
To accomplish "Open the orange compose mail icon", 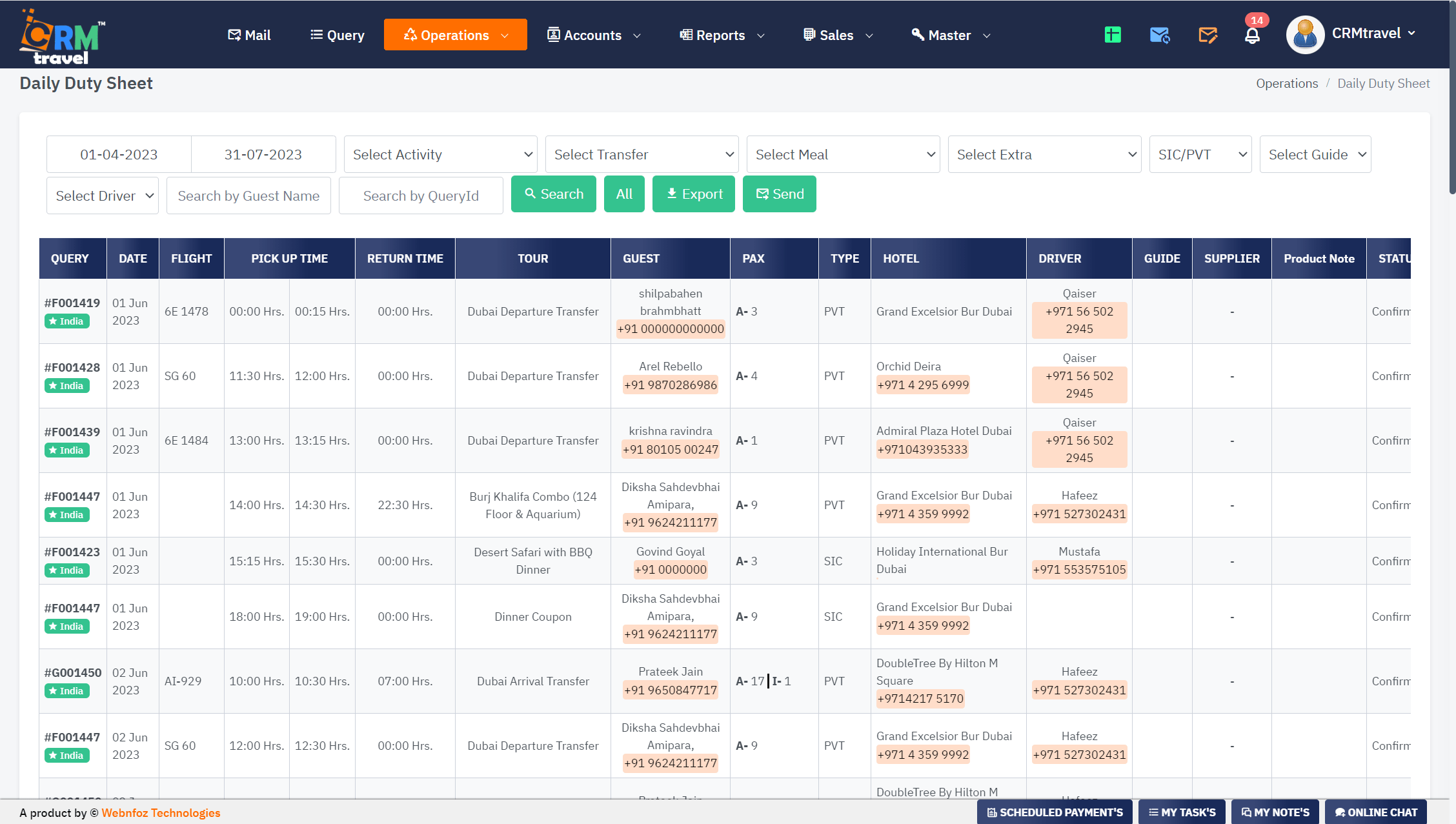I will click(1208, 35).
